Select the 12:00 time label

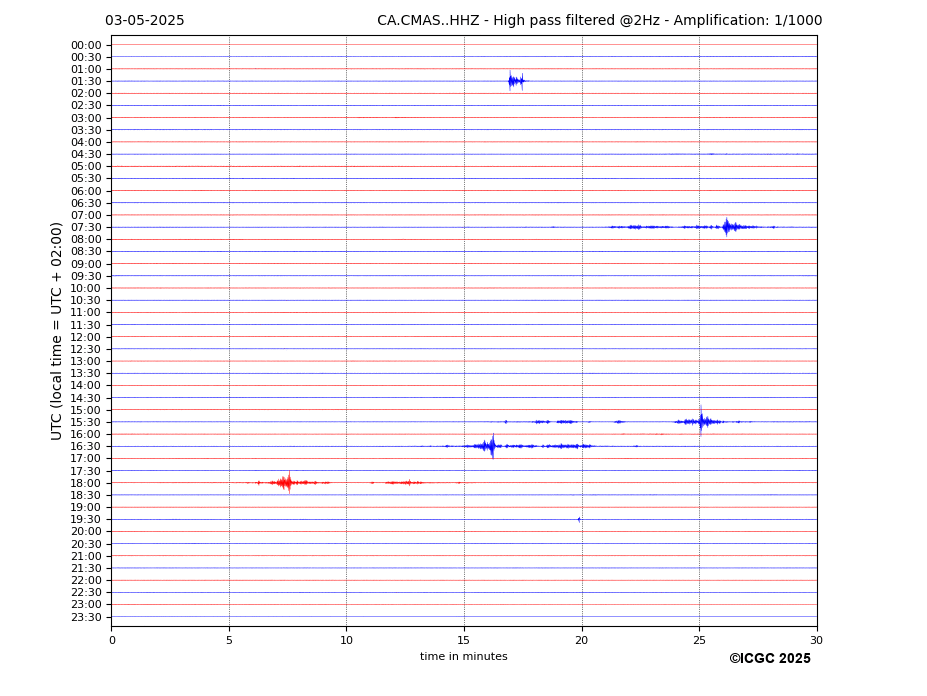[x=86, y=337]
